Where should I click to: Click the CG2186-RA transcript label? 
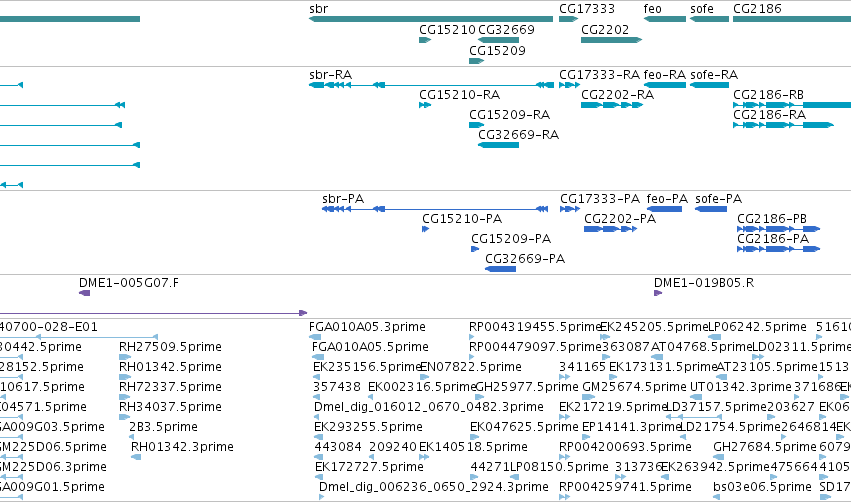769,115
